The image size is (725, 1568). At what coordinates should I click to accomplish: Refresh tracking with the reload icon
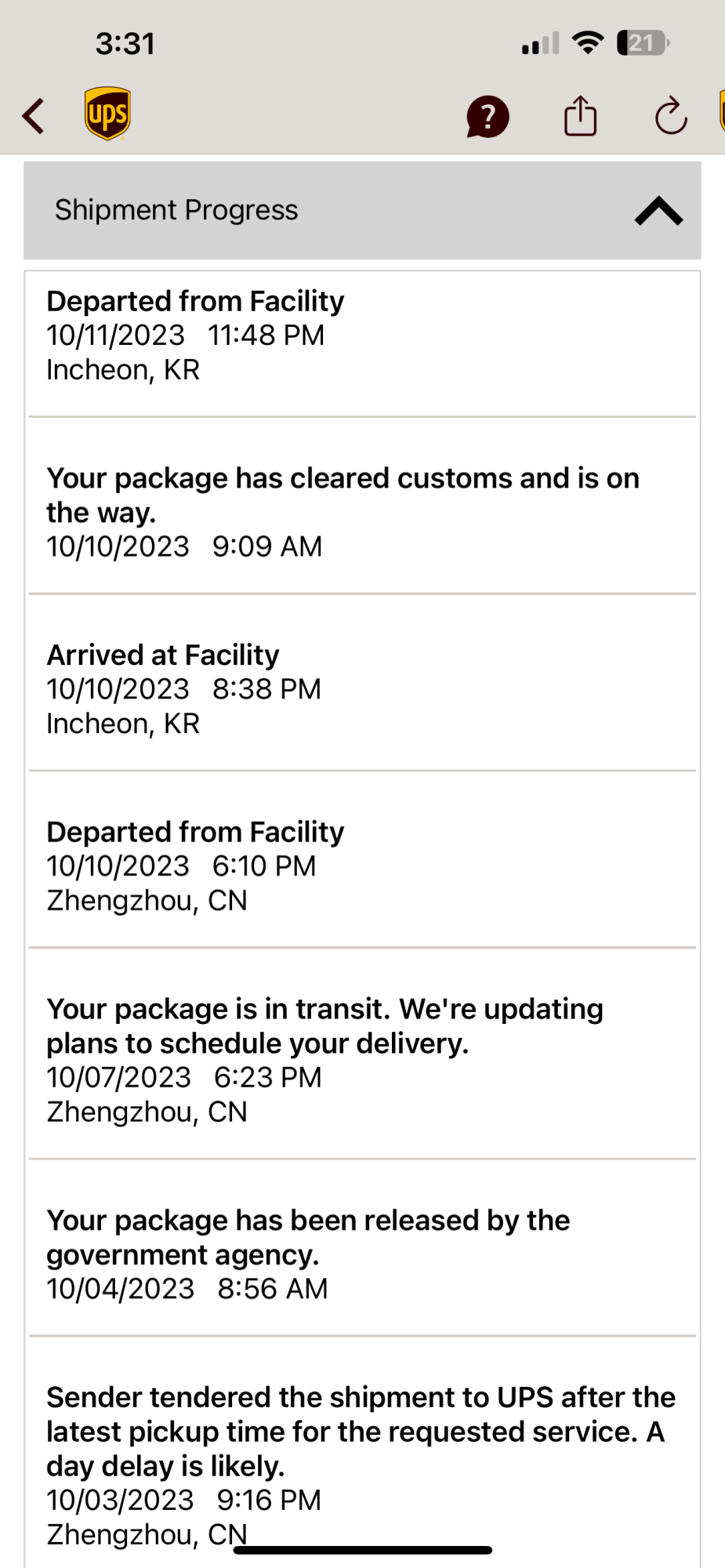point(671,117)
